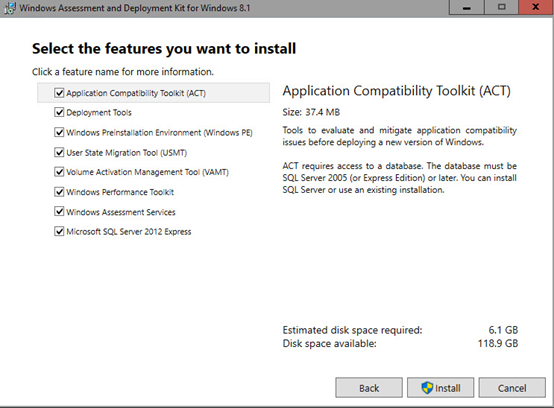This screenshot has width=554, height=408.
Task: Go to previous step with Back button
Action: coord(369,388)
